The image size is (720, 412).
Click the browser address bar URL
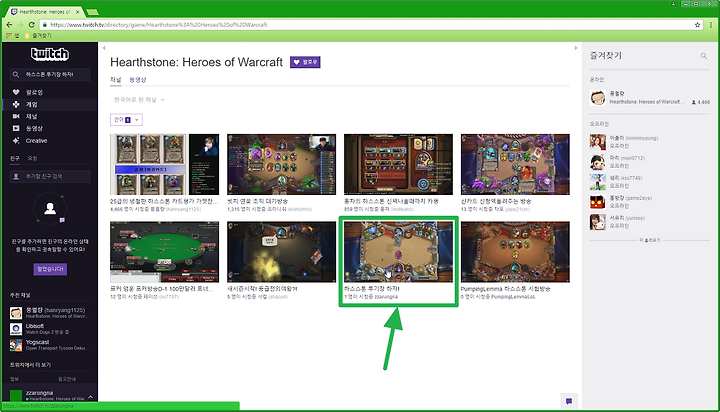(x=158, y=25)
